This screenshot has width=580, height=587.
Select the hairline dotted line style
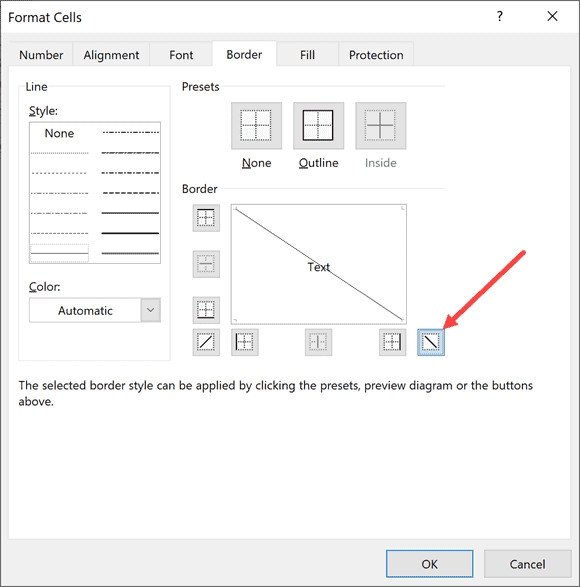(x=59, y=153)
